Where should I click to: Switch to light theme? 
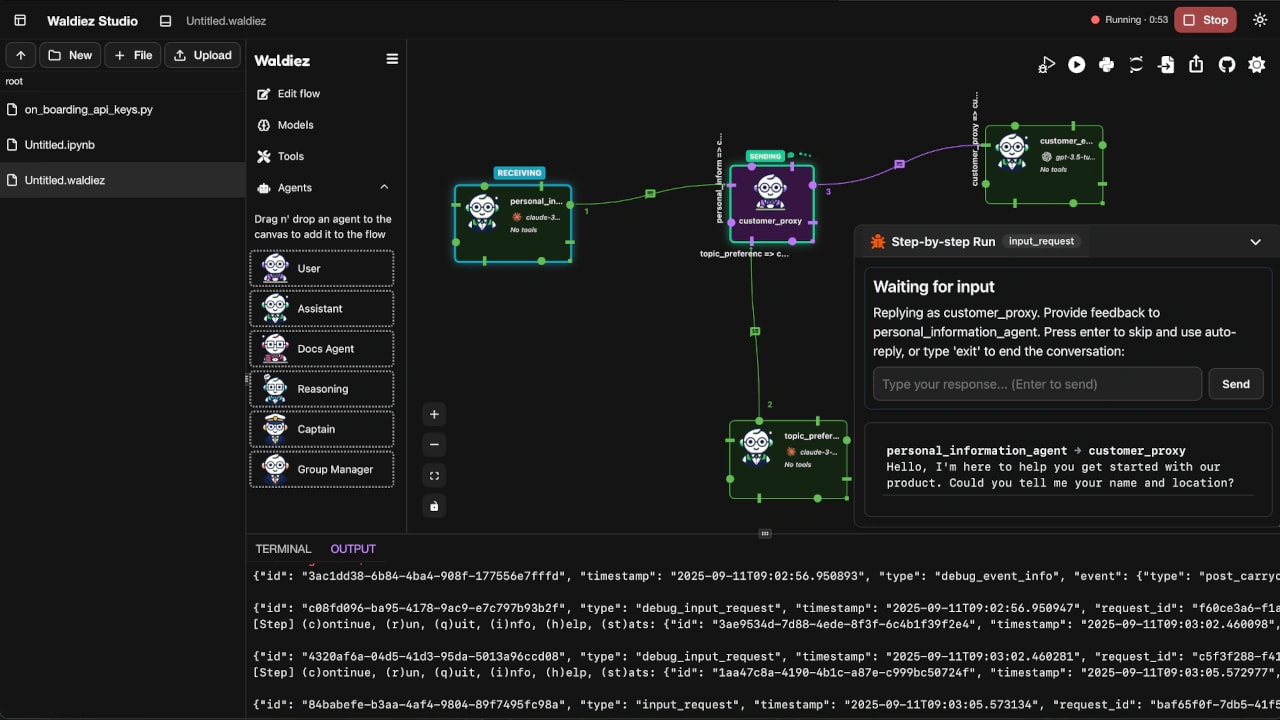(x=1259, y=19)
